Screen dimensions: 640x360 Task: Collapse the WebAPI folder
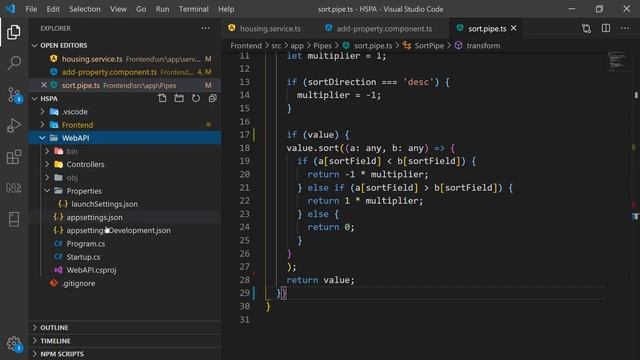[42, 138]
